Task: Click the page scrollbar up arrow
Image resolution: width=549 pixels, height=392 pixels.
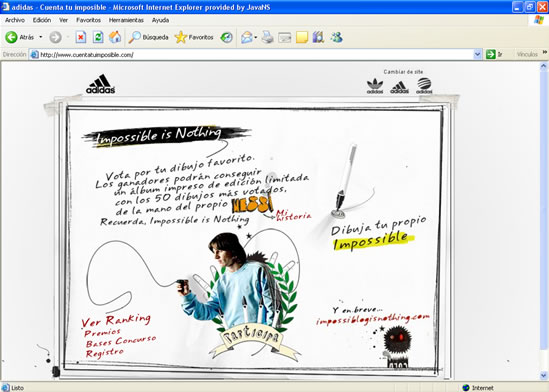Action: 544,65
